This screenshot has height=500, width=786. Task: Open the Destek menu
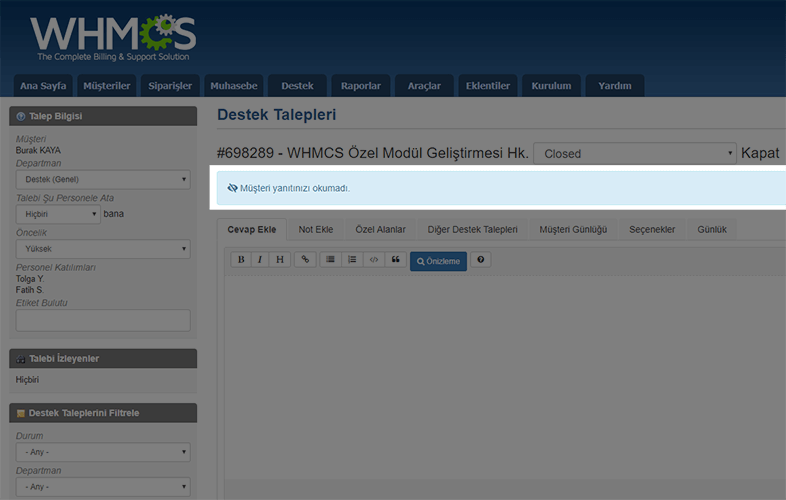tap(297, 86)
